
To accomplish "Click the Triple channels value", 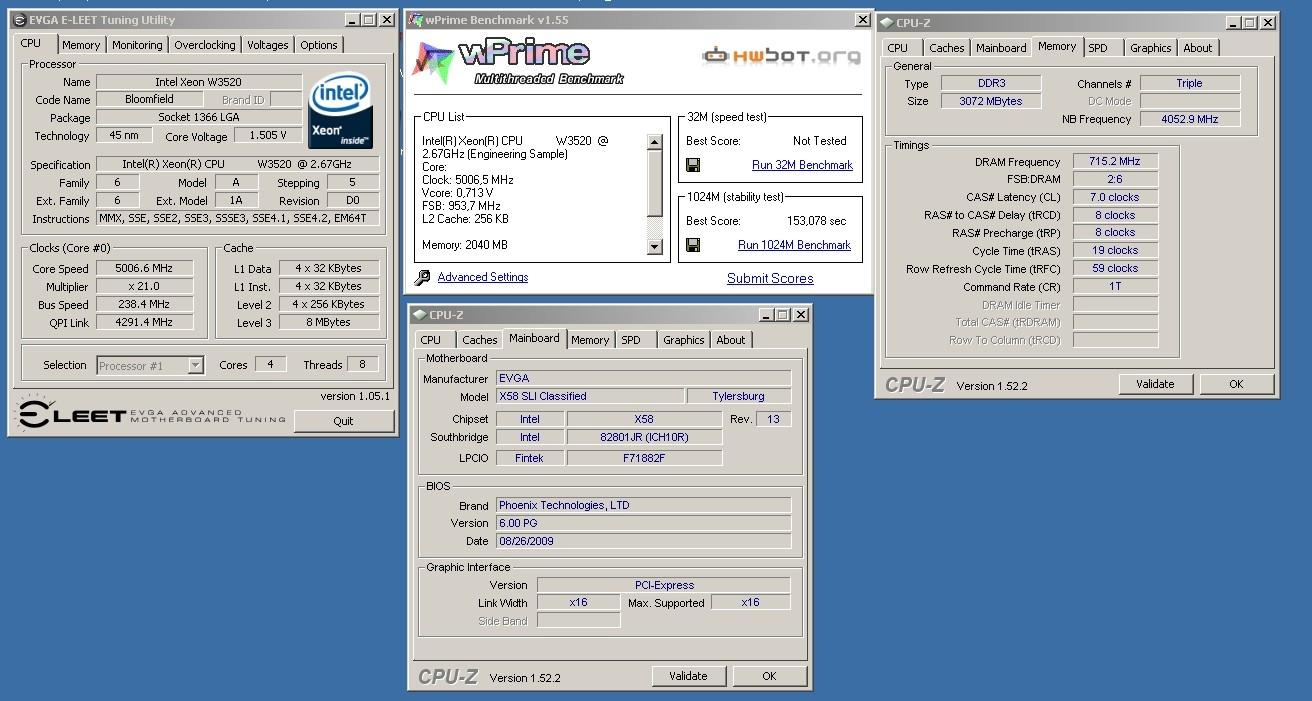I will pyautogui.click(x=1190, y=83).
